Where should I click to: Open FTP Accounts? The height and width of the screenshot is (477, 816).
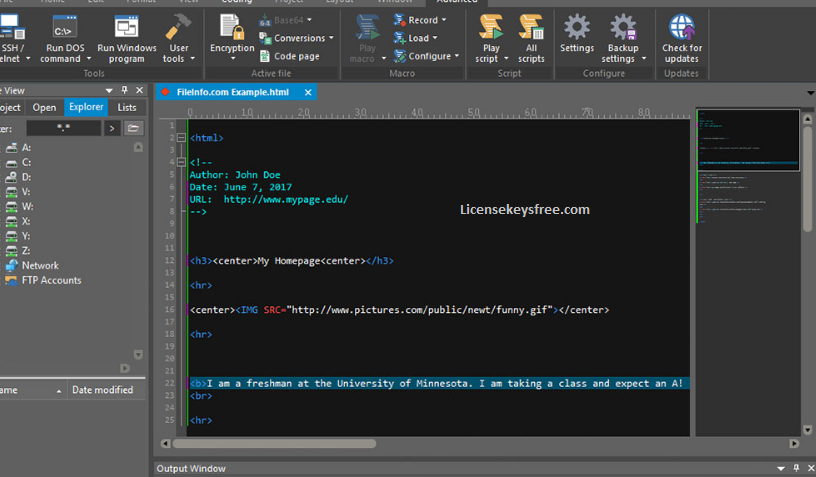[44, 280]
